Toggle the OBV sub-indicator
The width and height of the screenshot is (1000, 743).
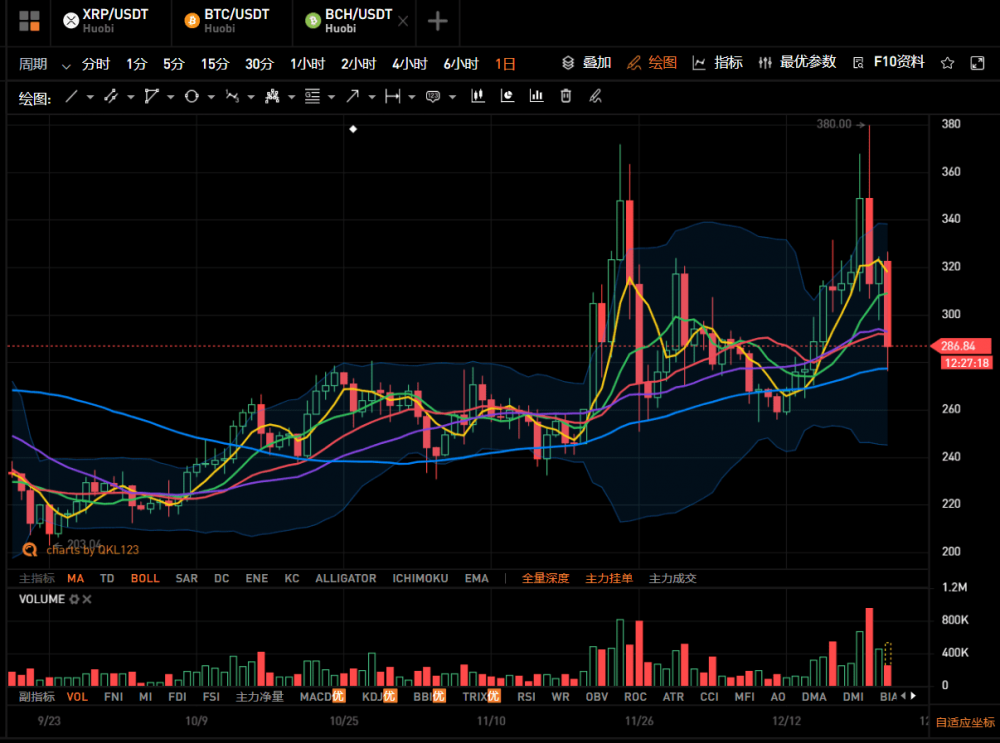[x=595, y=695]
